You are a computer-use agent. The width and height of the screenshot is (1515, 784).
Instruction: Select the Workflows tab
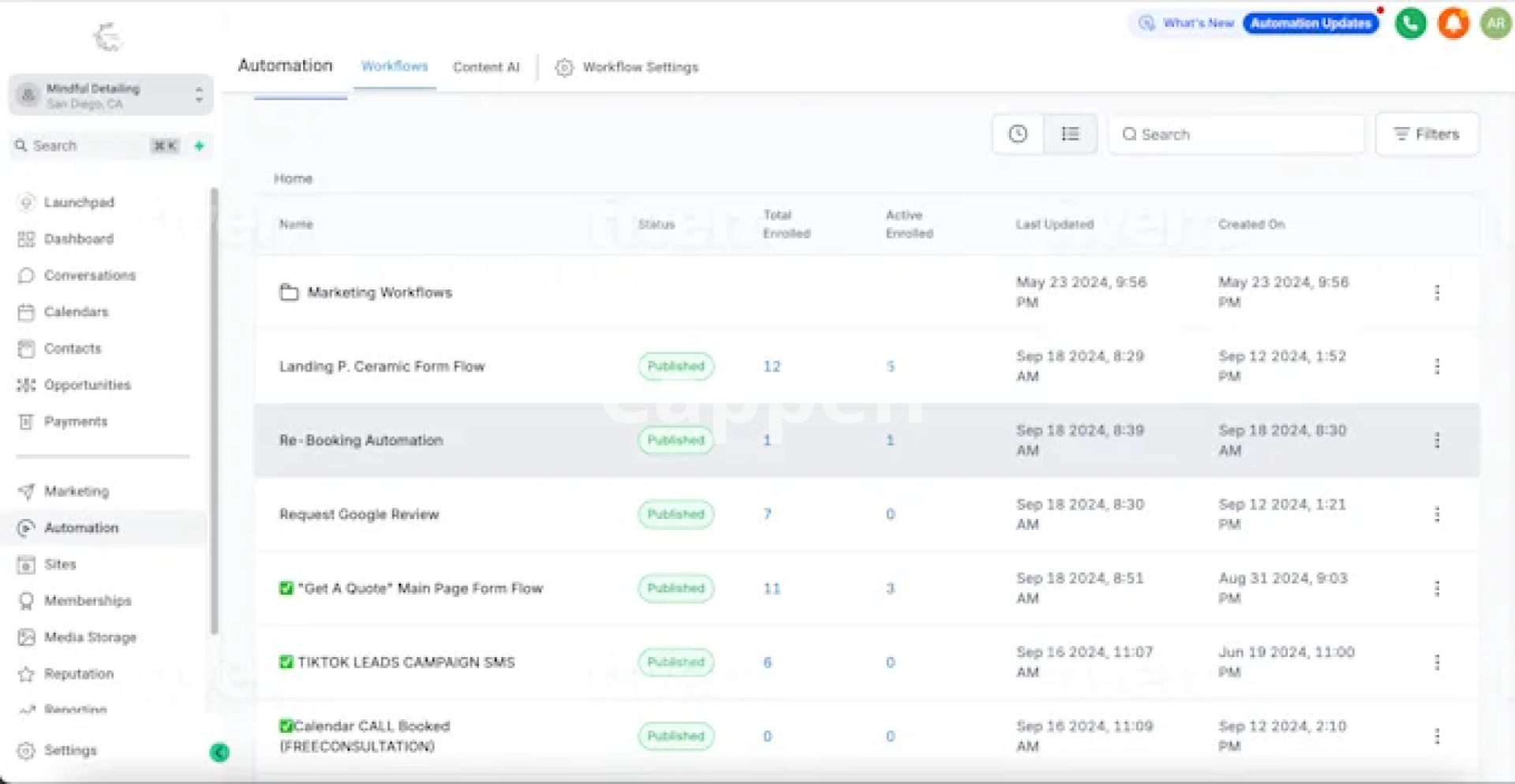pos(395,66)
